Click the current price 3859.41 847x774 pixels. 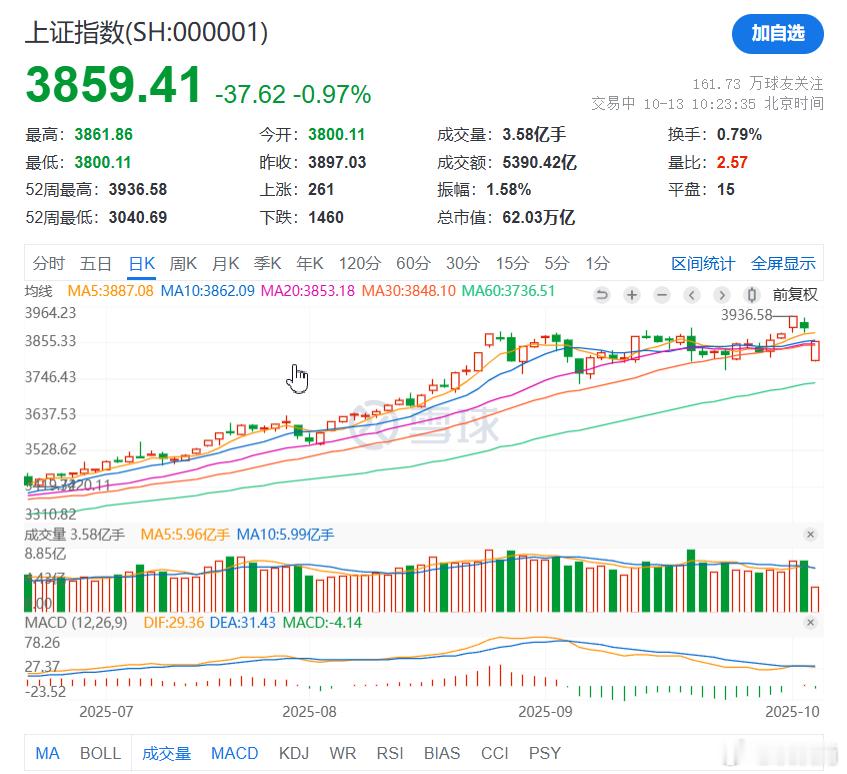tap(113, 85)
